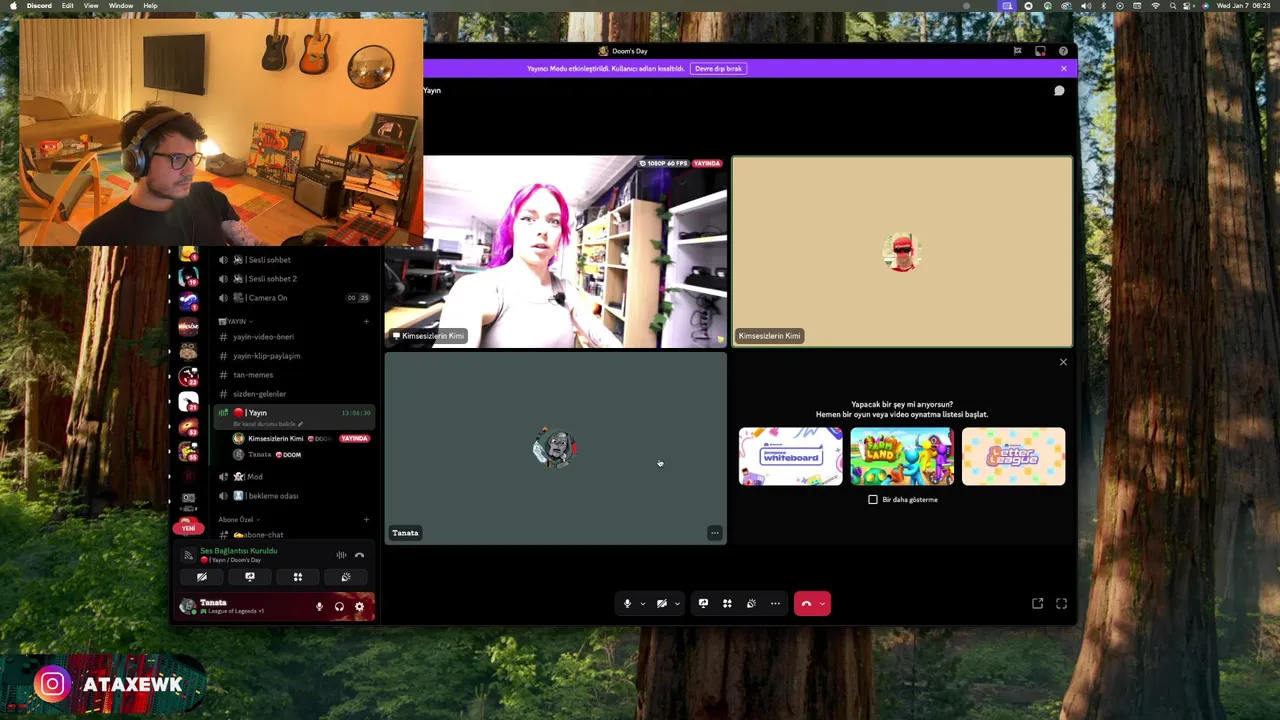The height and width of the screenshot is (720, 1280).
Task: Open the inbox icon in Discord title bar
Action: [1040, 51]
